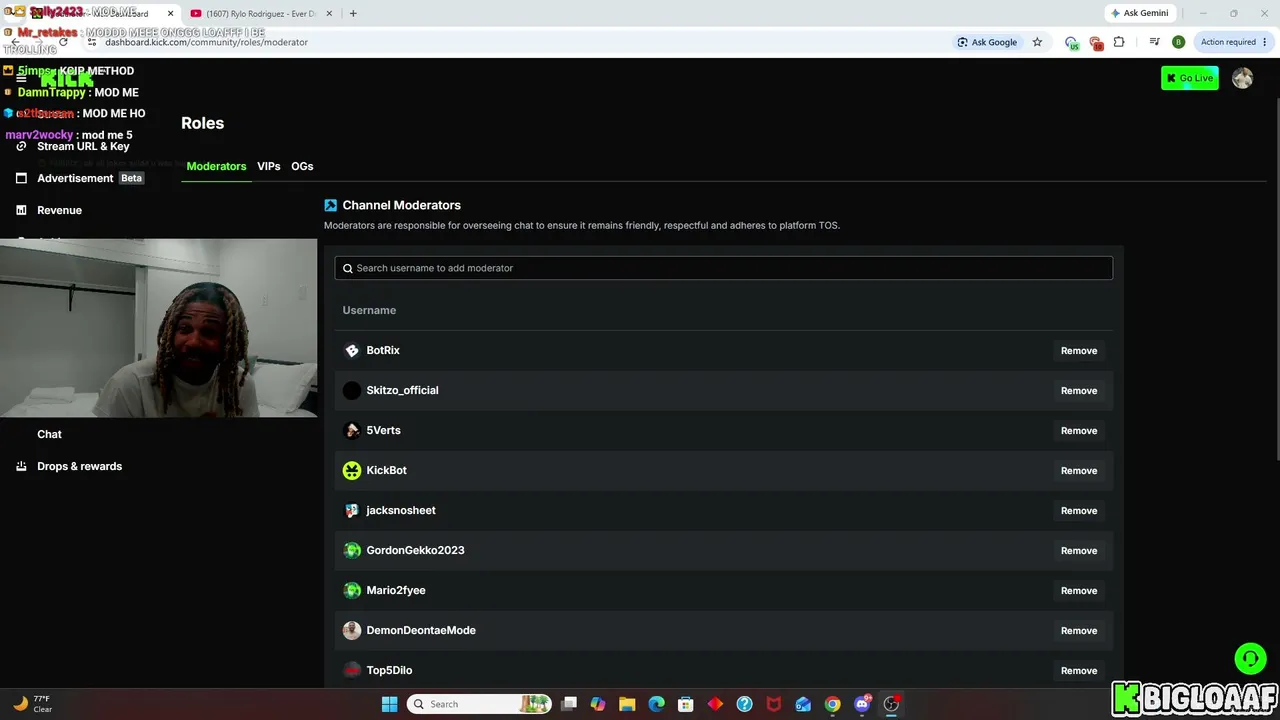Click the green Go Live button
The width and height of the screenshot is (1280, 720).
(1190, 78)
